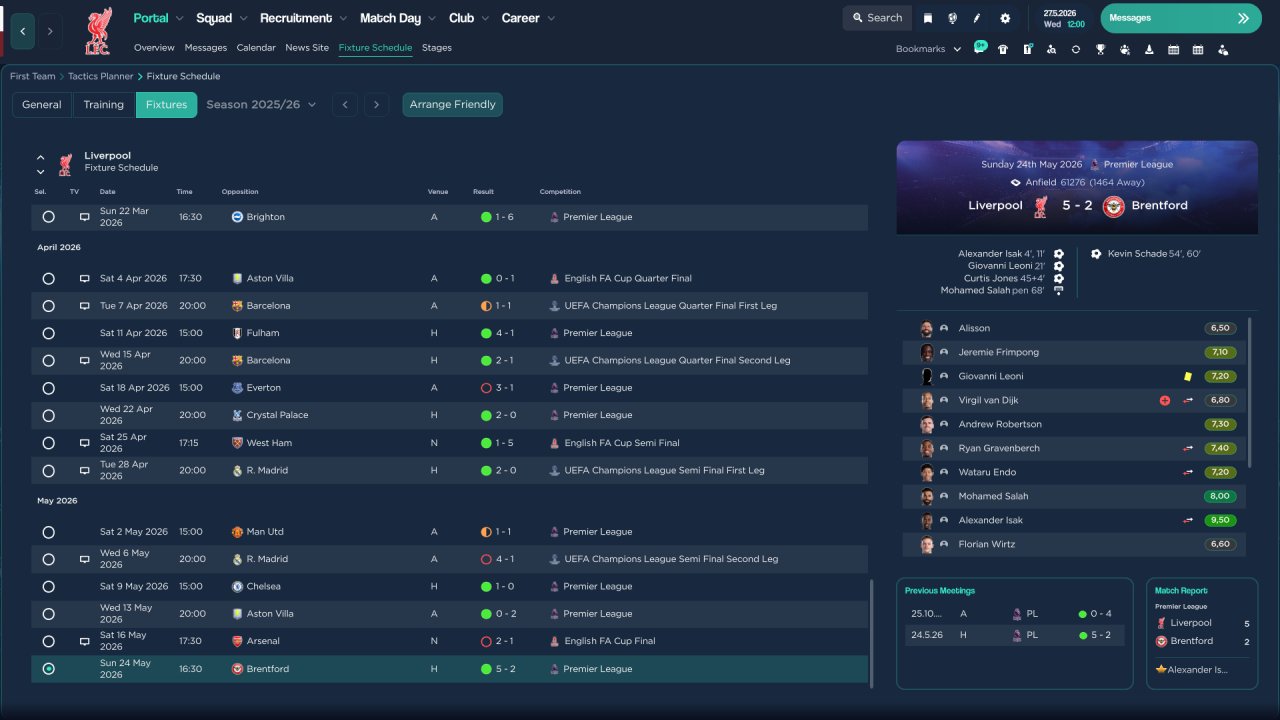Switch to the General tab
Viewport: 1280px width, 720px height.
(42, 105)
